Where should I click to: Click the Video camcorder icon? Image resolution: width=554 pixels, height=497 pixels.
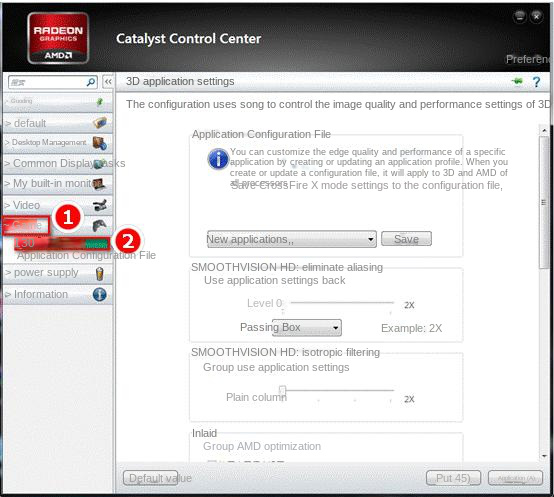(100, 205)
